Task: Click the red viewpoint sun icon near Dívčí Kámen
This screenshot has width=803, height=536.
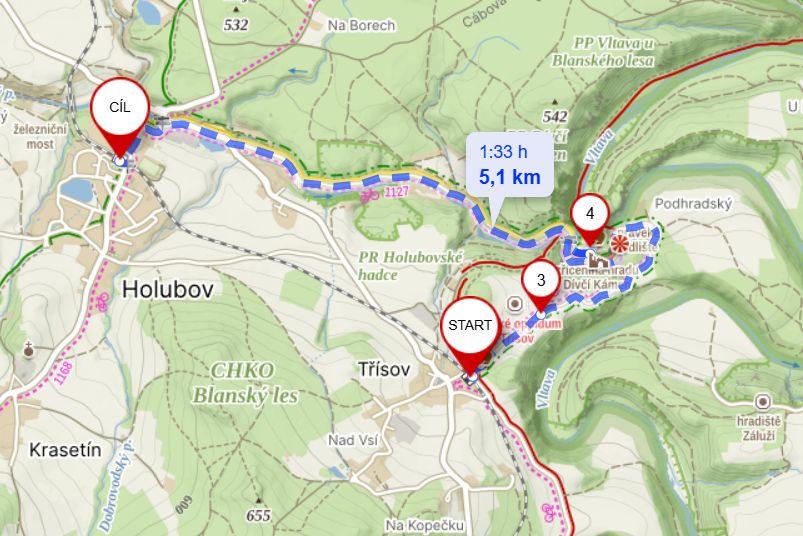Action: [620, 244]
